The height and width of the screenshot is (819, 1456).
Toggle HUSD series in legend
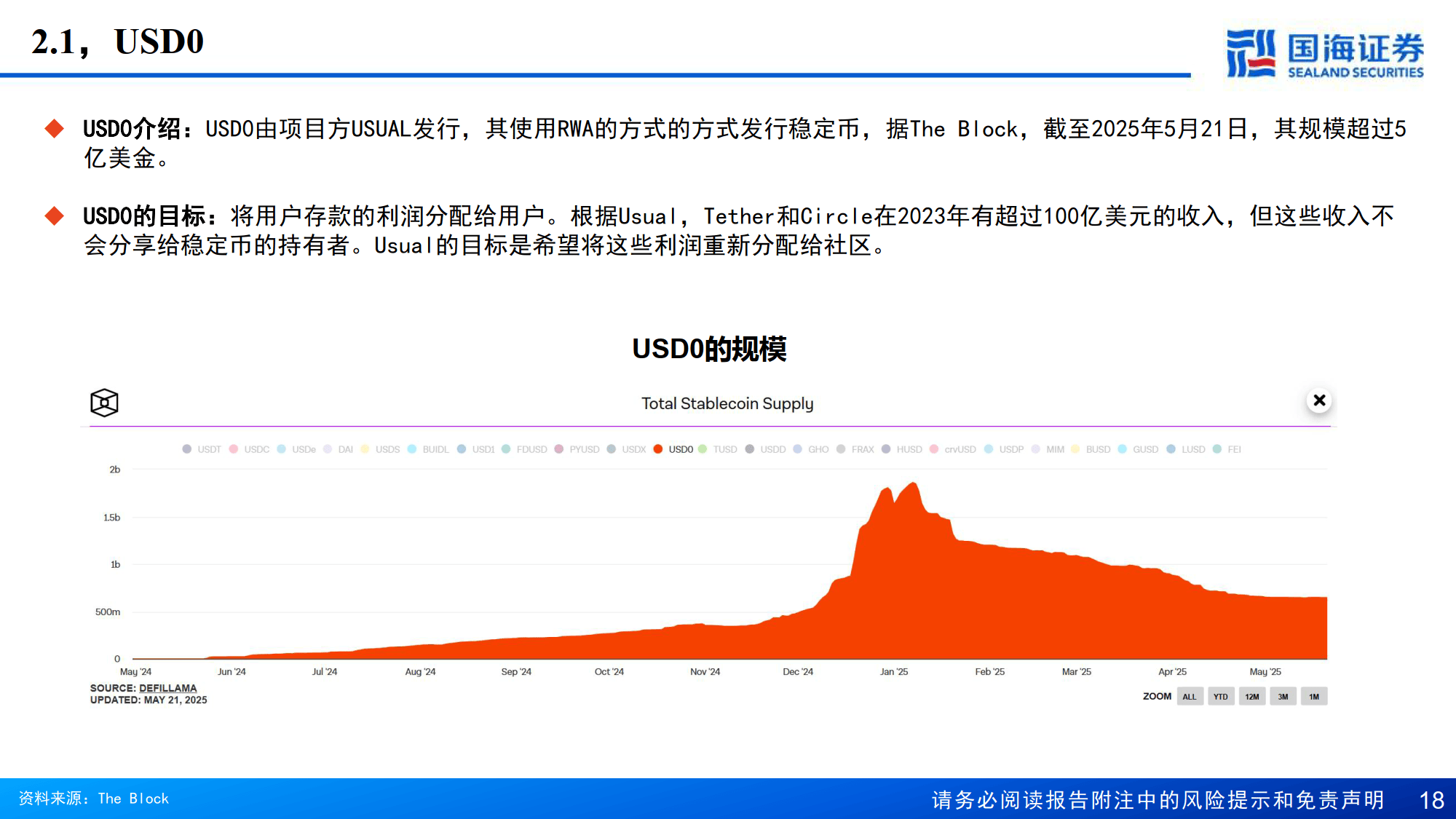click(902, 449)
